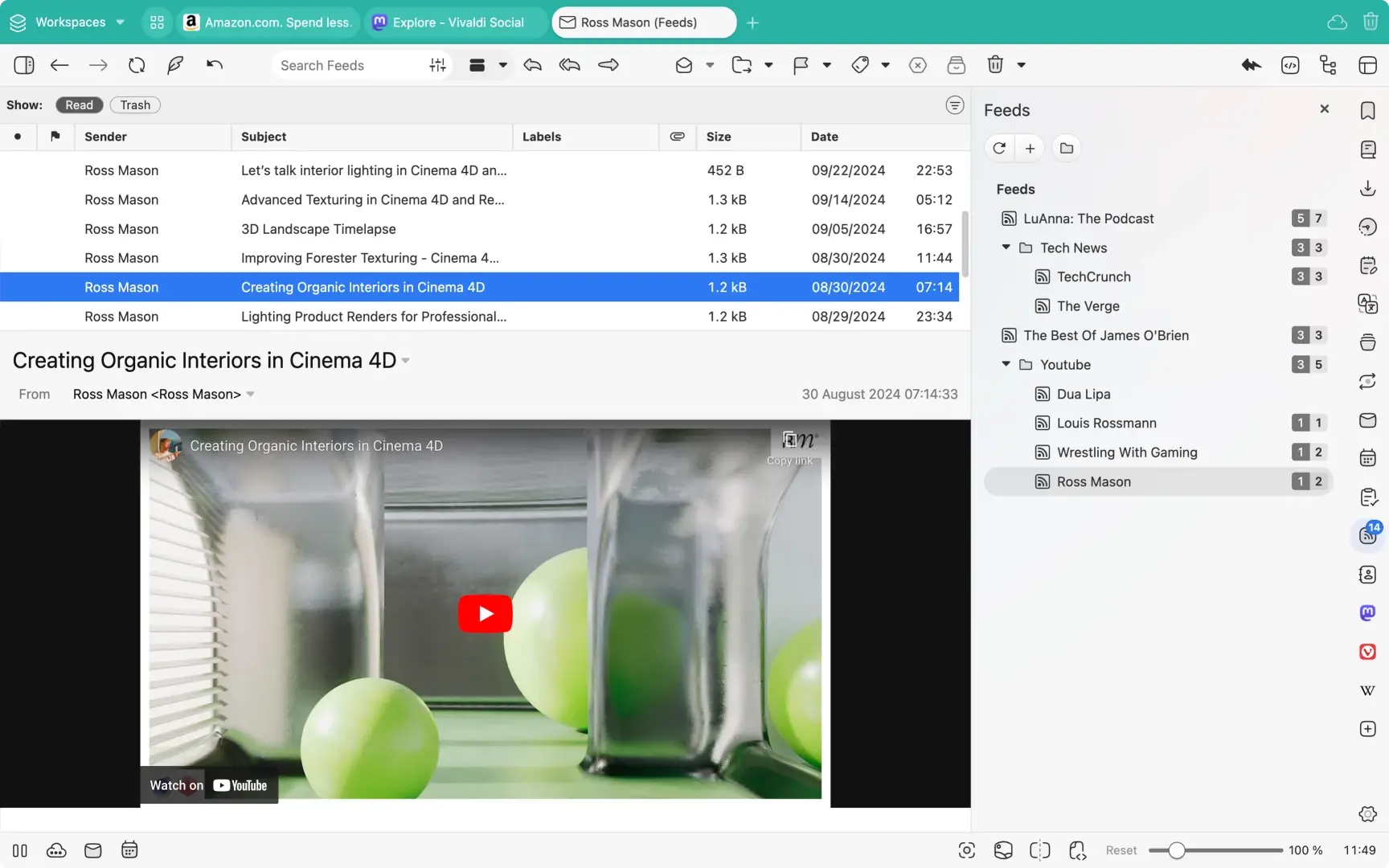Collapse the Youtube folder
1389x868 pixels.
pyautogui.click(x=1006, y=364)
